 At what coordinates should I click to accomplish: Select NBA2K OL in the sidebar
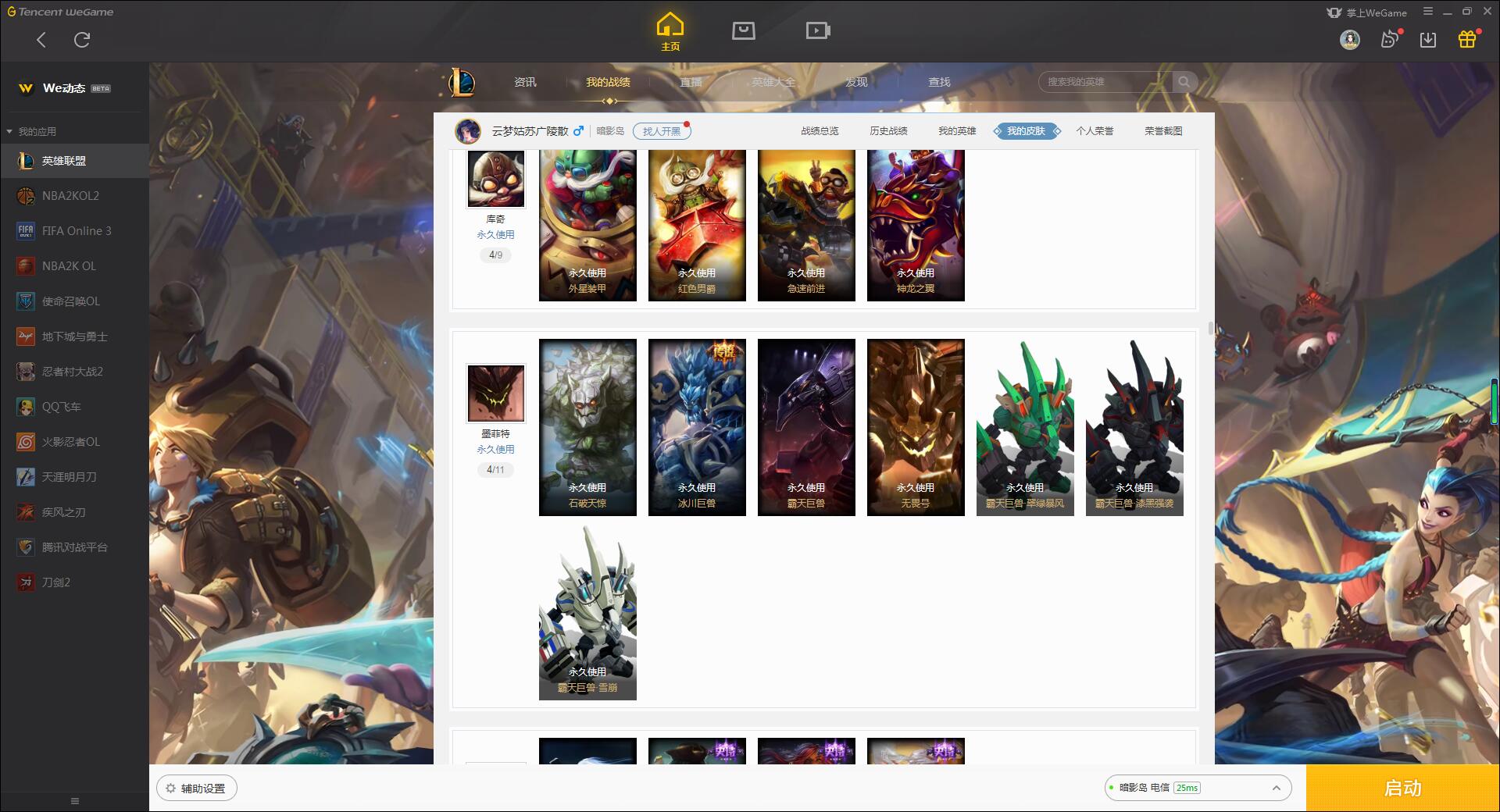click(74, 266)
